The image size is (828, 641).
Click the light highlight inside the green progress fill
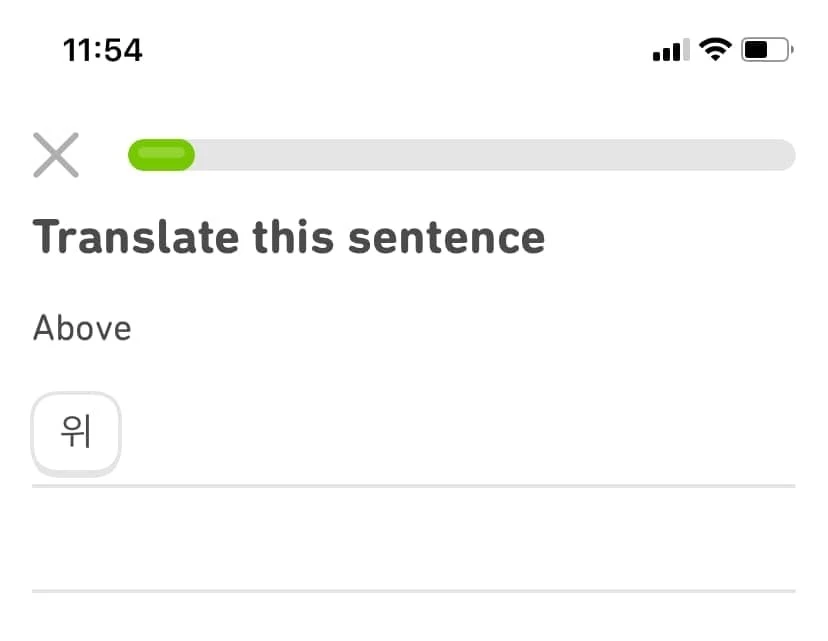coord(161,152)
